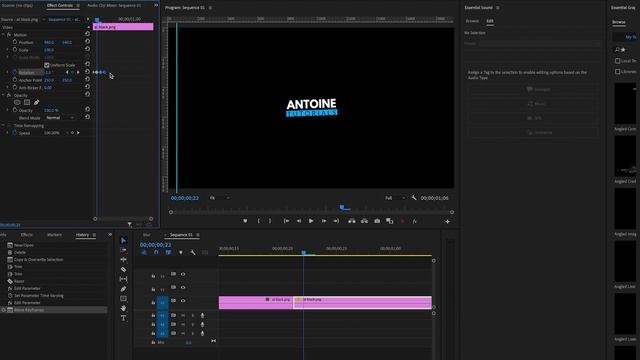Viewport: 640px width, 360px height.
Task: Toggle top video track output eye
Action: [183, 274]
